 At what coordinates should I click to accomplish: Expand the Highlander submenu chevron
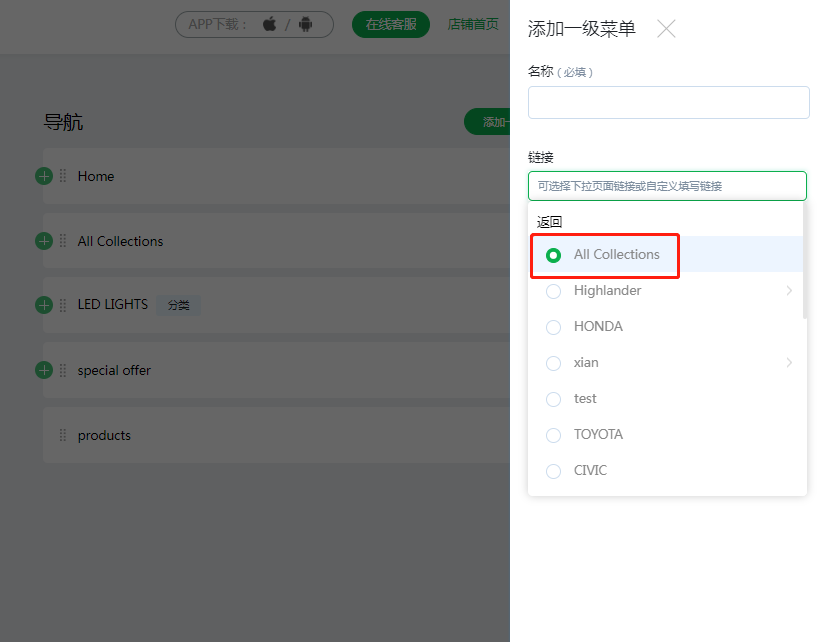tap(789, 291)
